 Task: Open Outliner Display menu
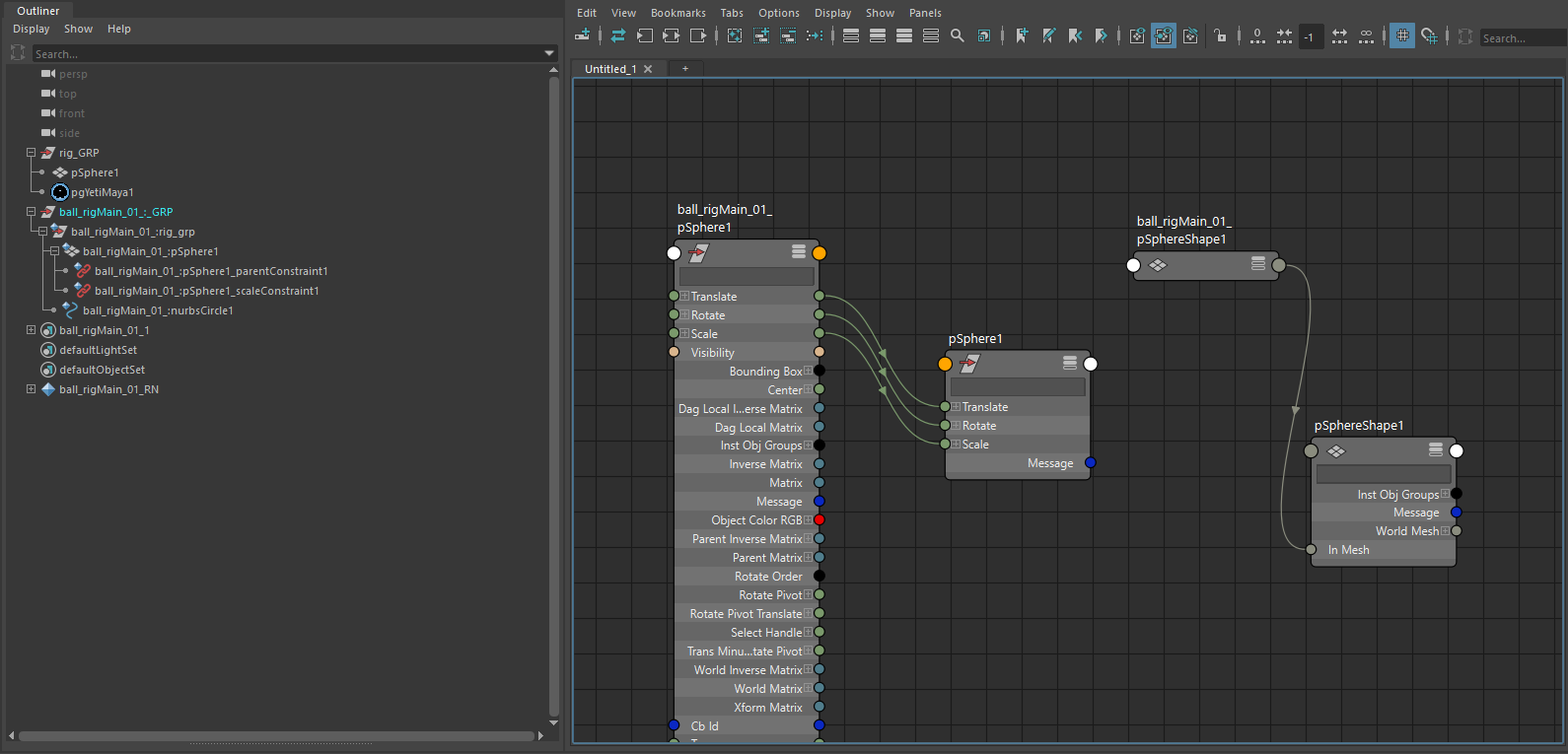click(32, 29)
